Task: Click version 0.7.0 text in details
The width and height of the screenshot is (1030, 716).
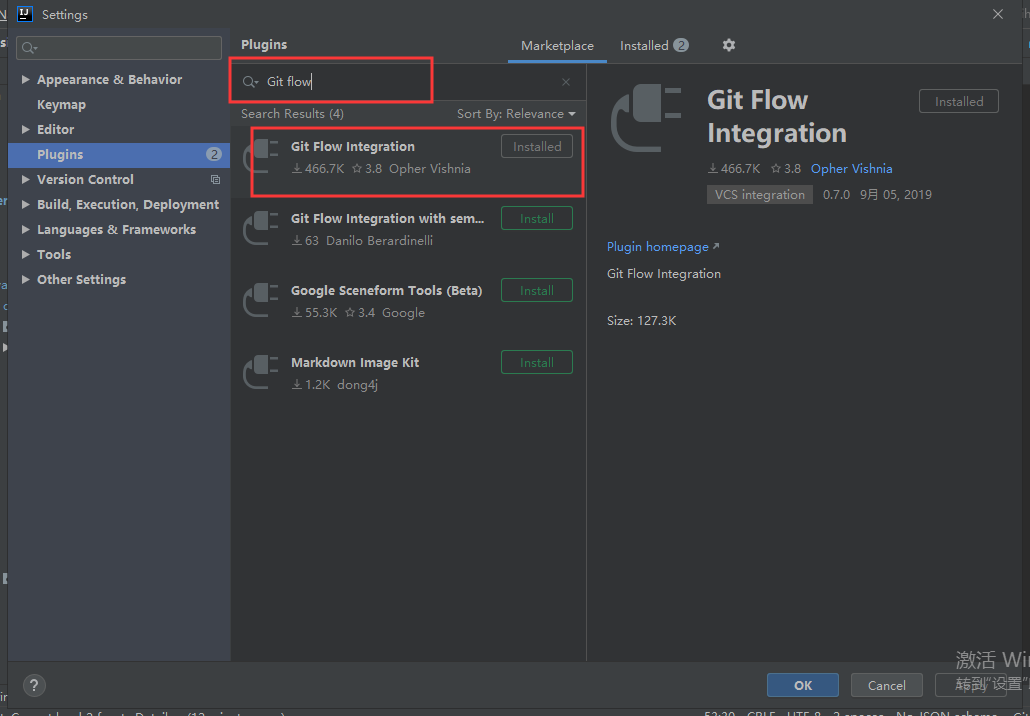Action: coord(836,194)
